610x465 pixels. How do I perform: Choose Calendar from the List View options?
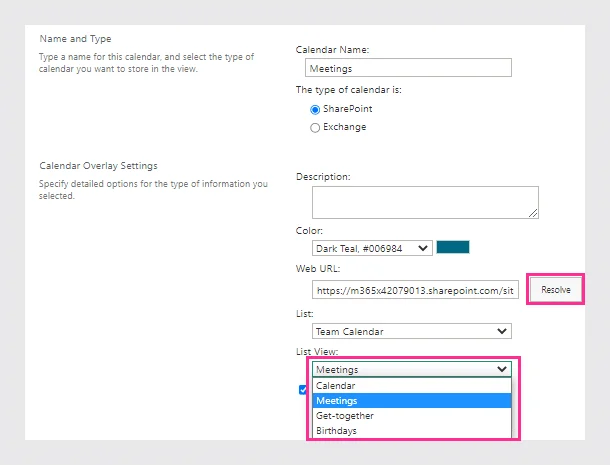click(412, 386)
